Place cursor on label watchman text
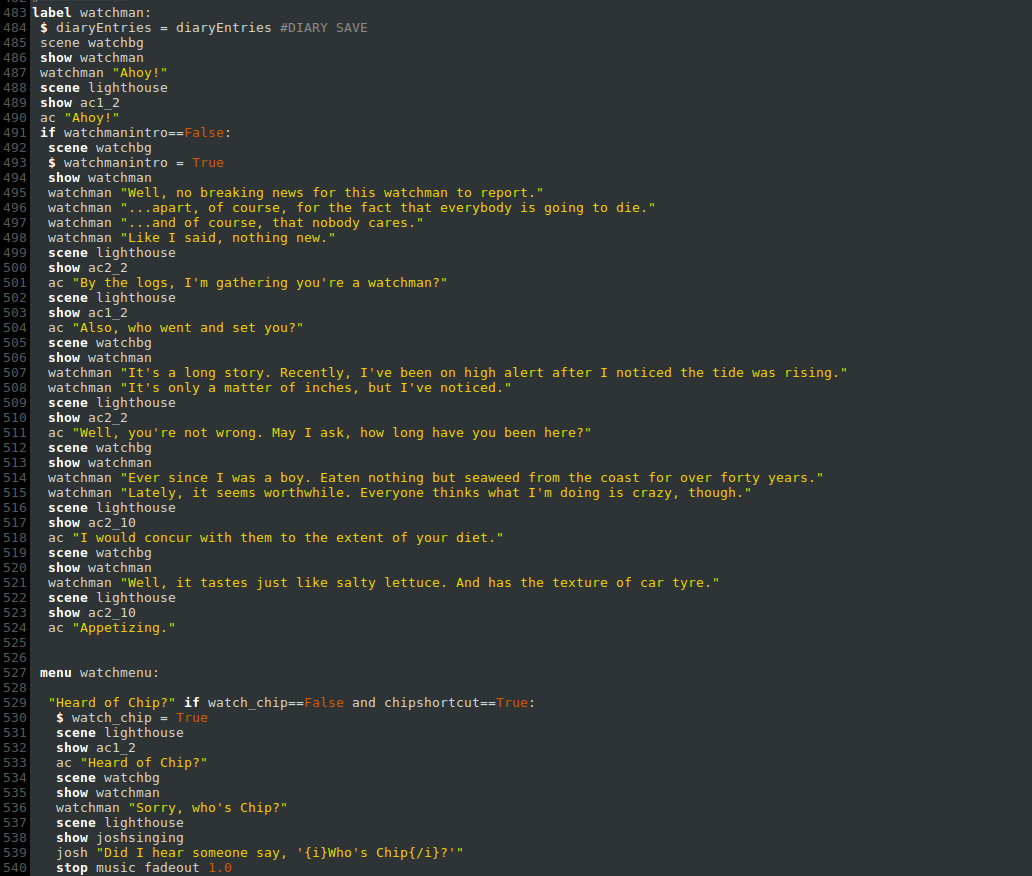 tap(91, 13)
